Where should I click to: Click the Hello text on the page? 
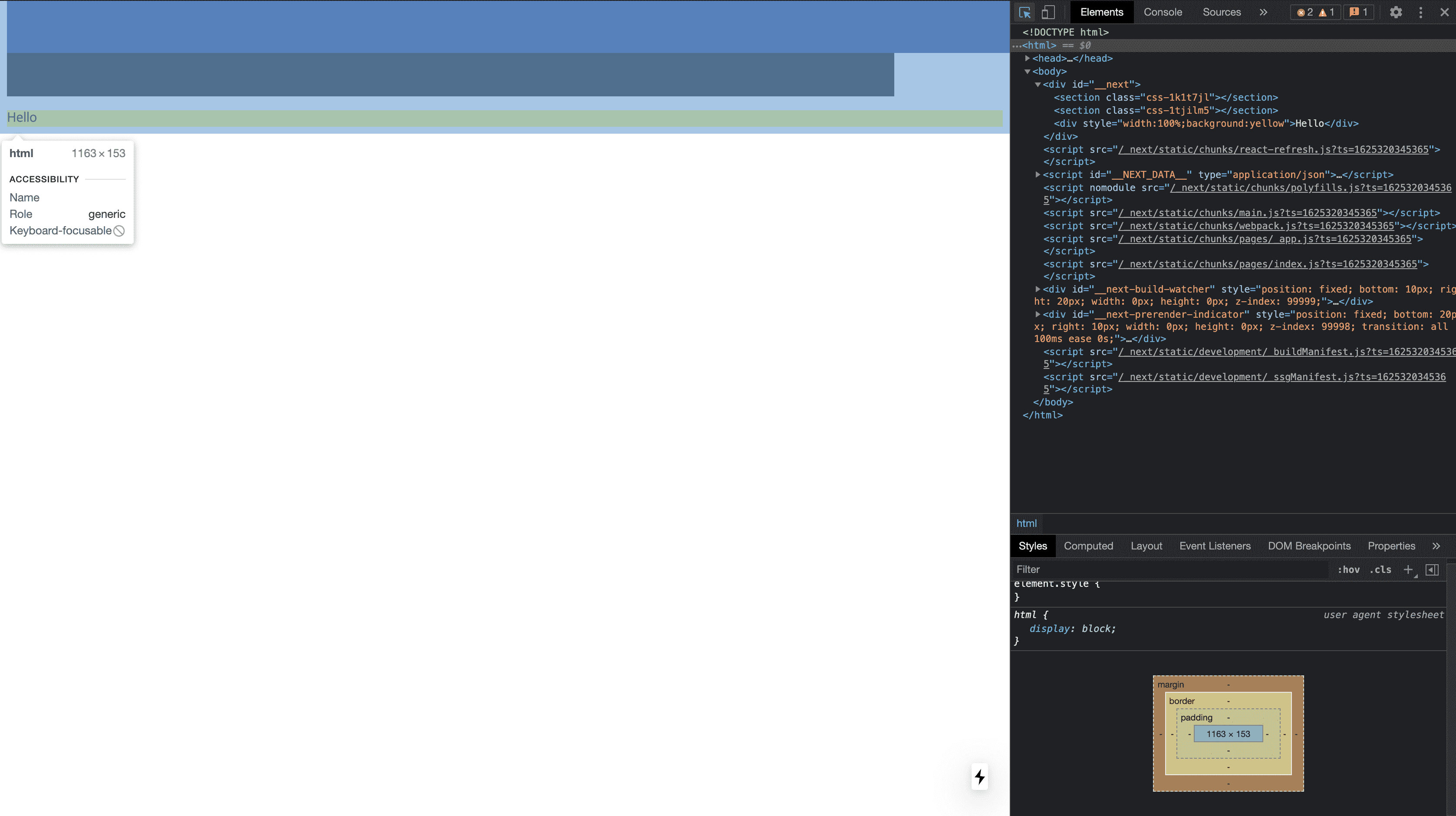pyautogui.click(x=21, y=117)
